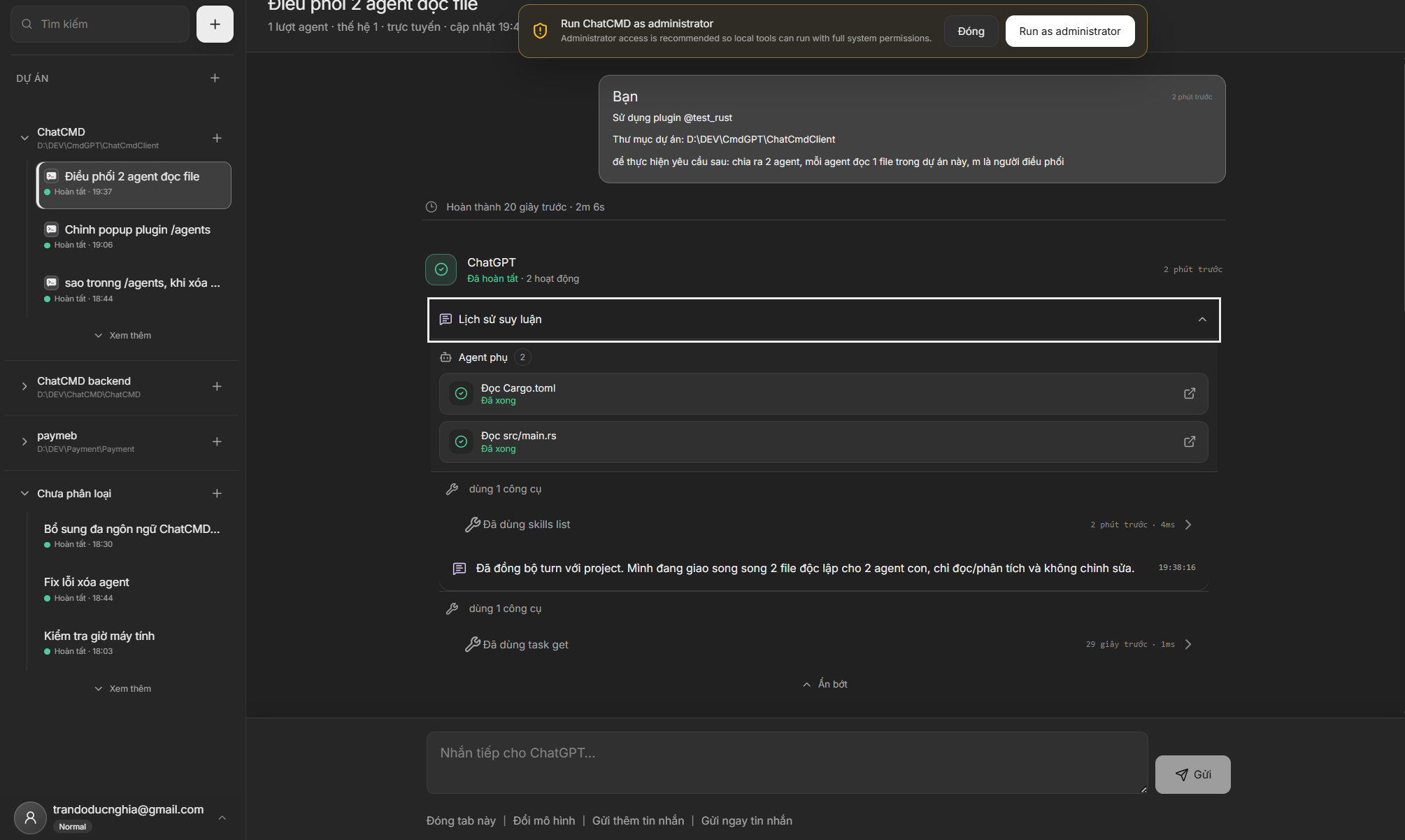Expand the ChatCMD backend project
Screen dimensions: 1405x840
pos(24,386)
